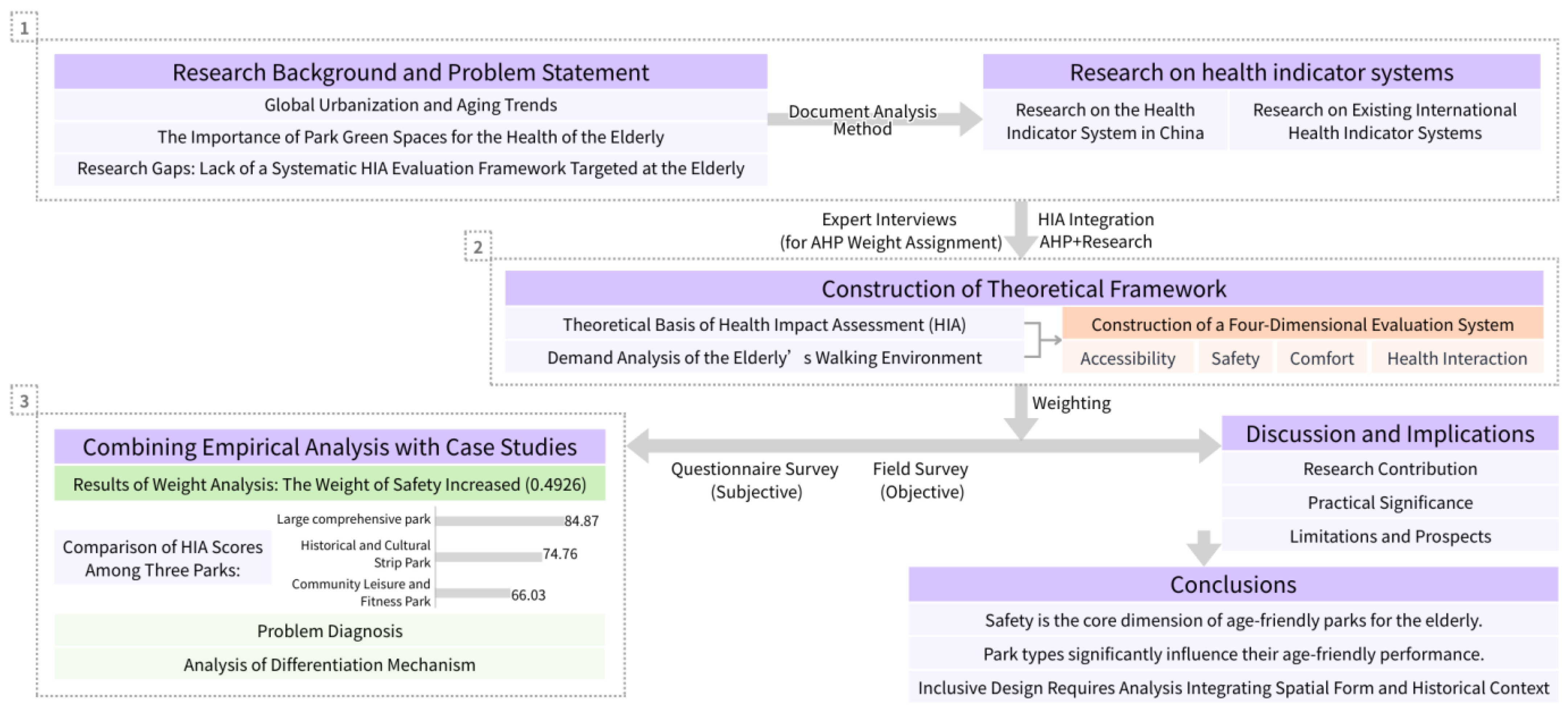Click the Safety dimension box
The height and width of the screenshot is (712, 1568).
pos(1235,358)
